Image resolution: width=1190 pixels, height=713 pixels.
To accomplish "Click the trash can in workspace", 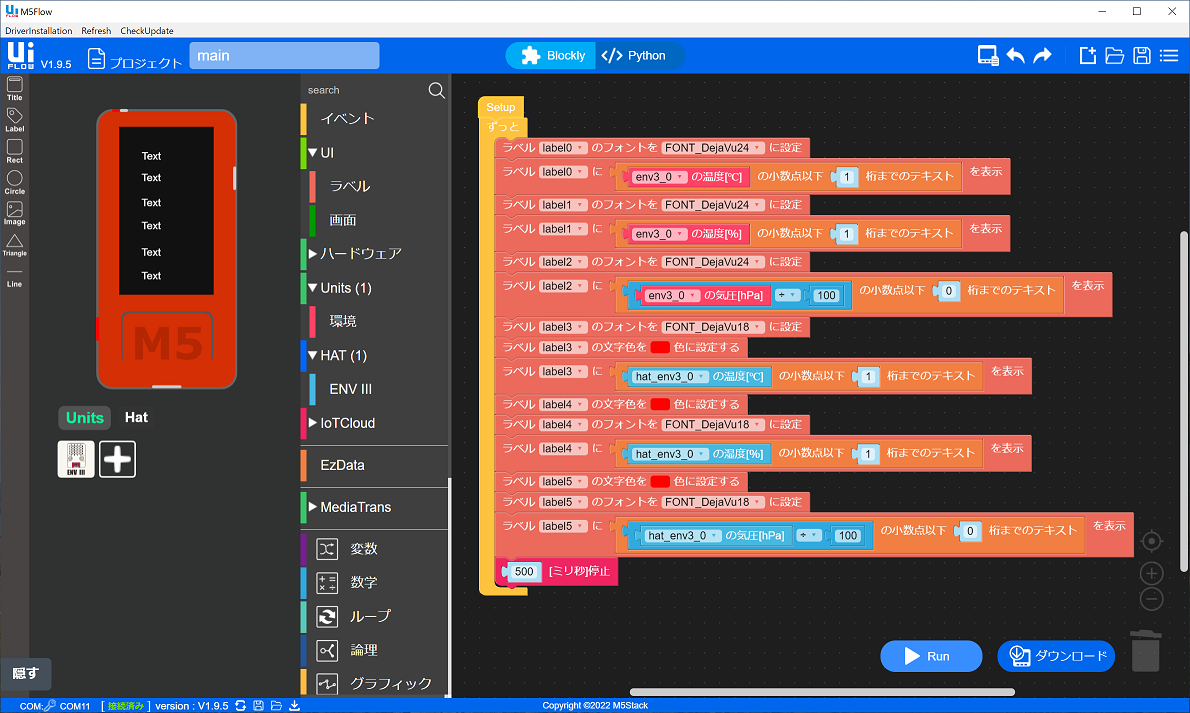I will point(1146,651).
